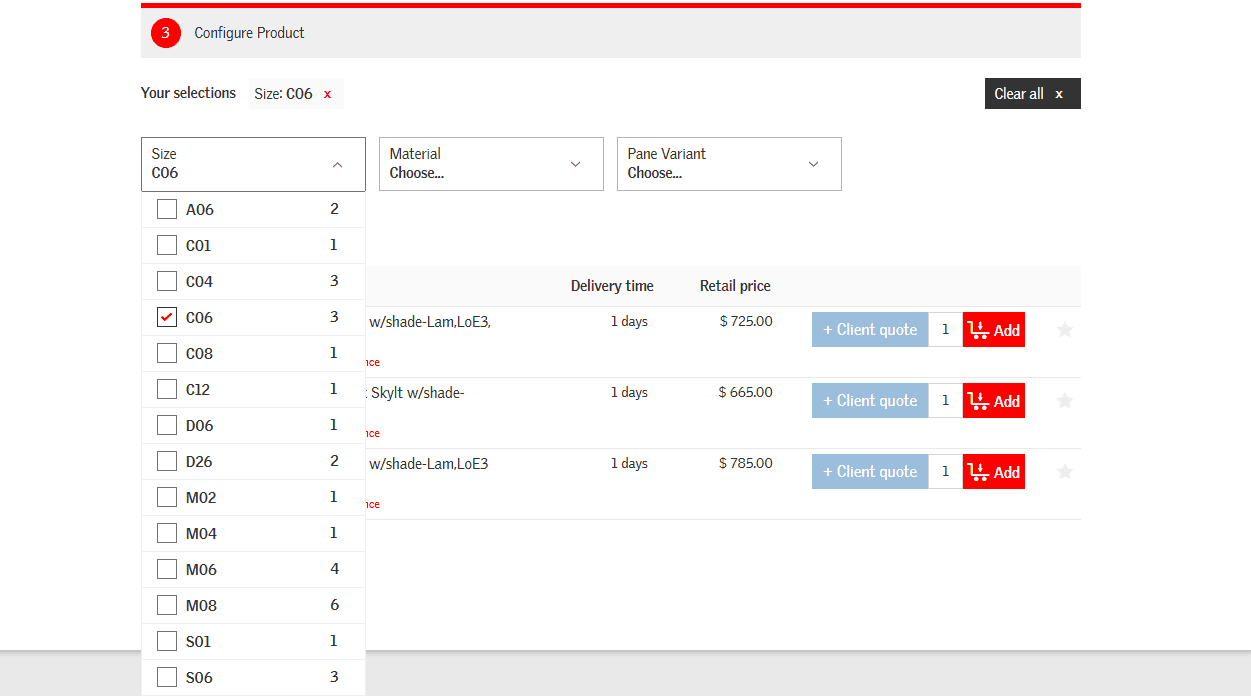Check the A06 size option
Screen dimensions: 1251x696
(167, 209)
